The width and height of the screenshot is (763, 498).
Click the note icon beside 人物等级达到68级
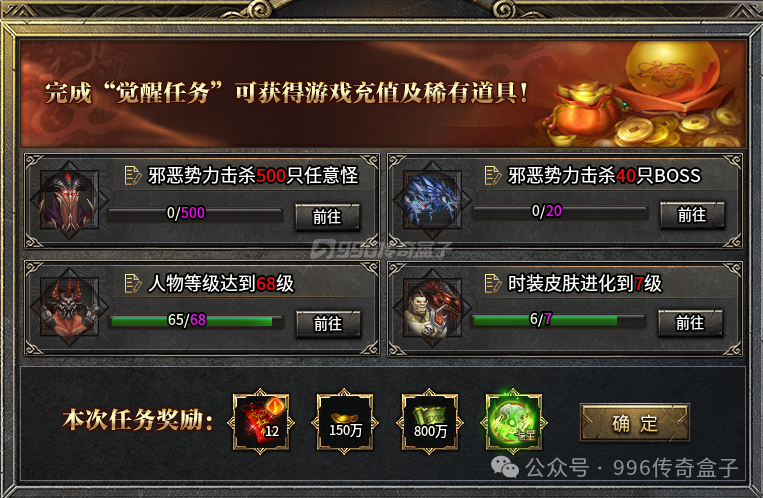pos(132,283)
